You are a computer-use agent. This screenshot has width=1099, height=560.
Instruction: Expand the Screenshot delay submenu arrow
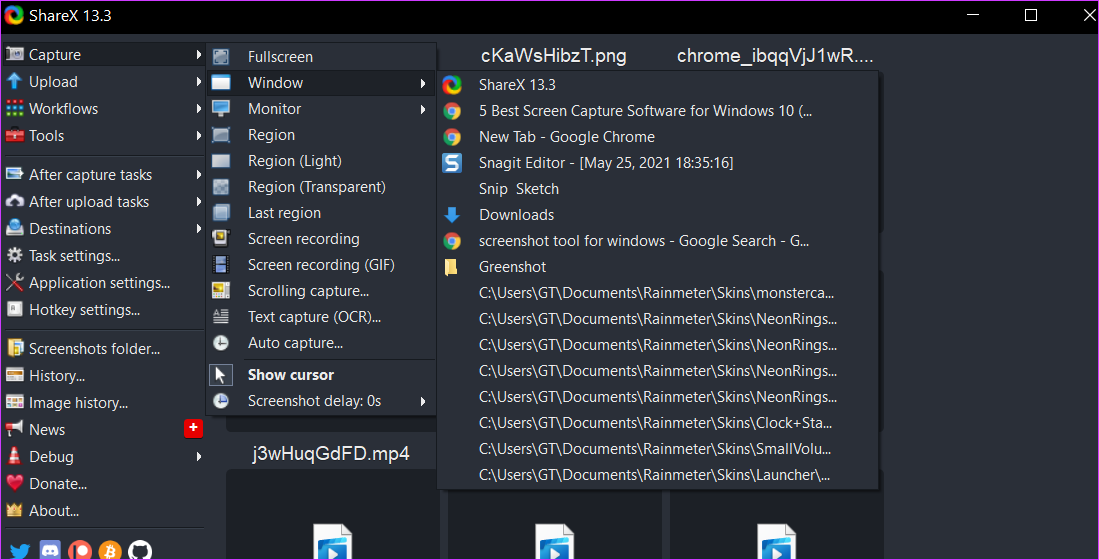[423, 402]
